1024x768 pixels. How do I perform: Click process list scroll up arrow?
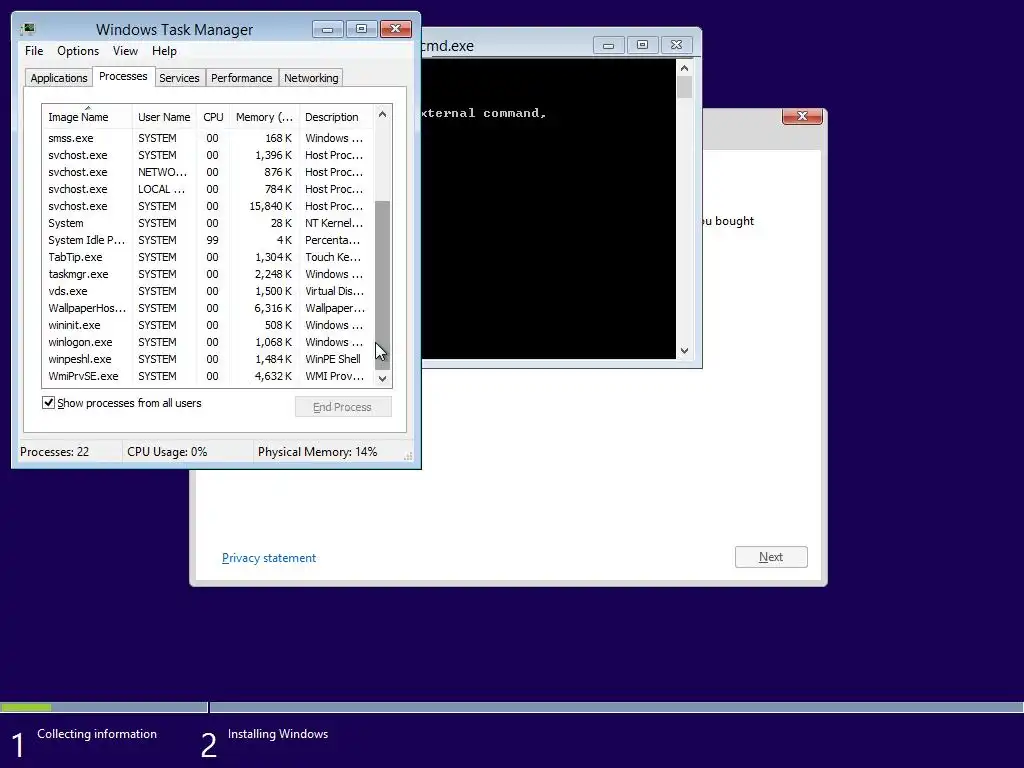point(383,114)
